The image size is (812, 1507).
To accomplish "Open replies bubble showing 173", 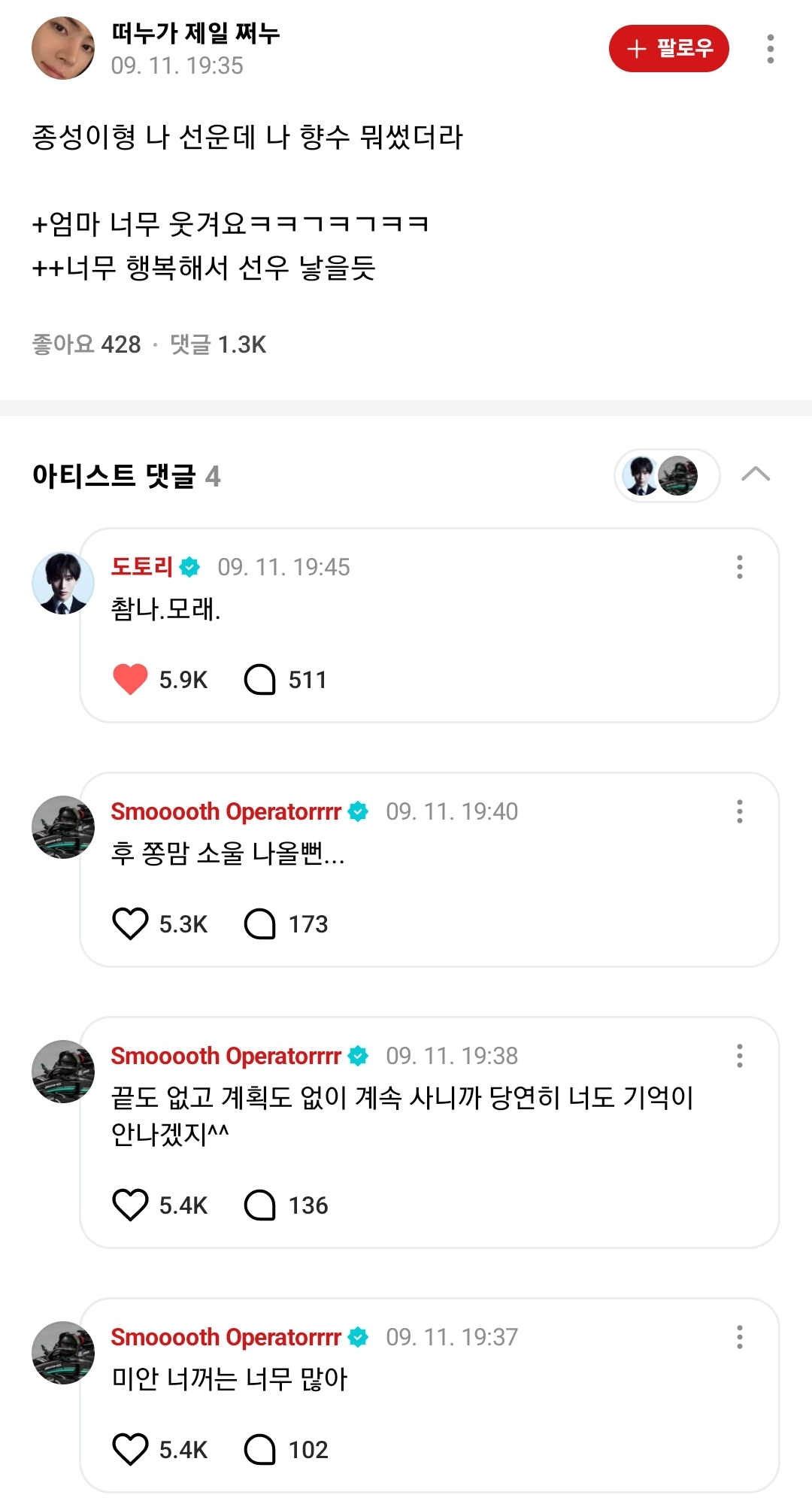I will [260, 923].
